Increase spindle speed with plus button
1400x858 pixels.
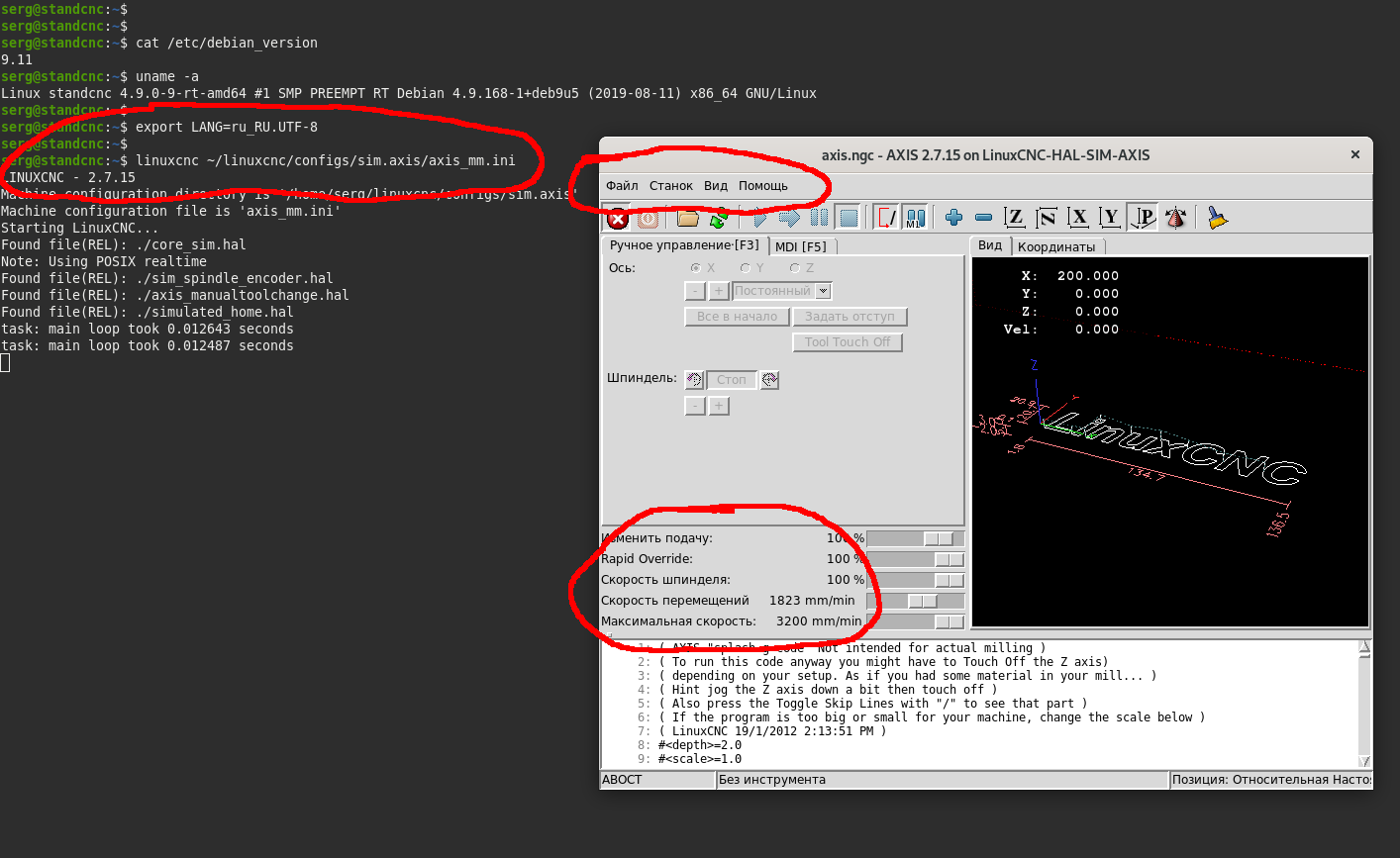[719, 406]
